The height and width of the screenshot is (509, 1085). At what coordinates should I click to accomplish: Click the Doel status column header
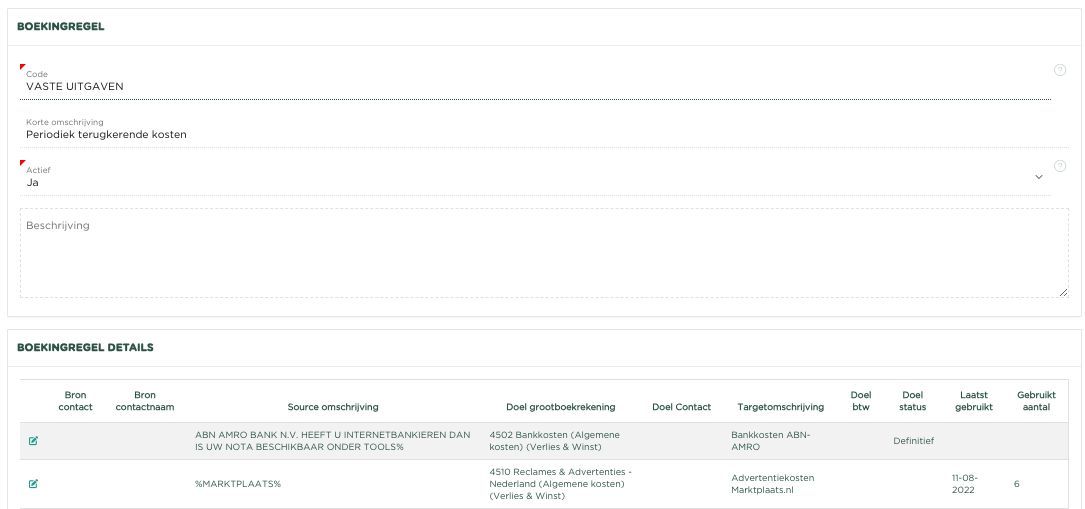click(912, 401)
